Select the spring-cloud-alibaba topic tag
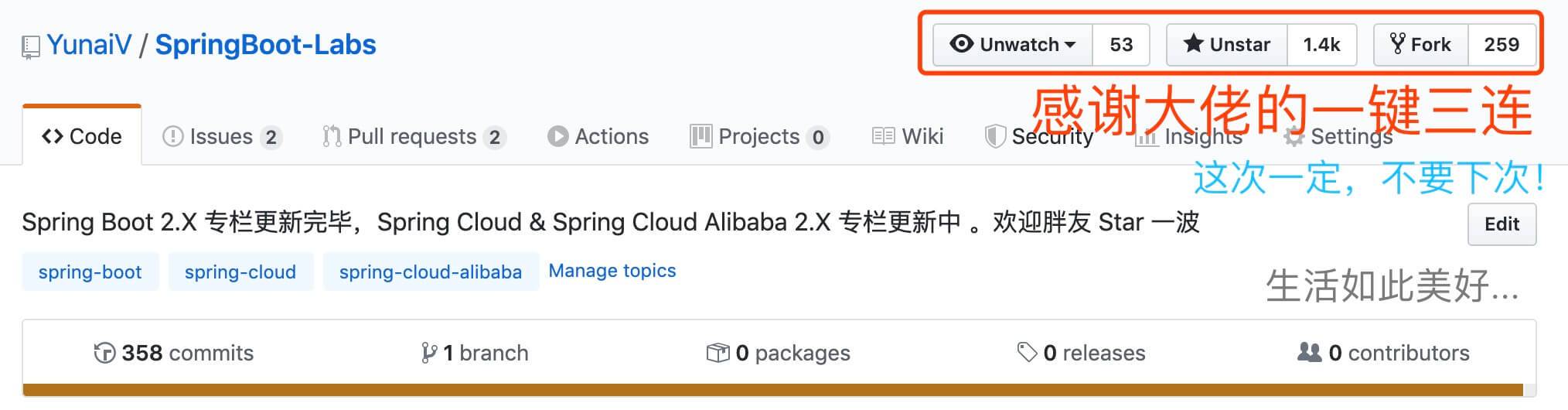The height and width of the screenshot is (410, 1568). pyautogui.click(x=430, y=272)
